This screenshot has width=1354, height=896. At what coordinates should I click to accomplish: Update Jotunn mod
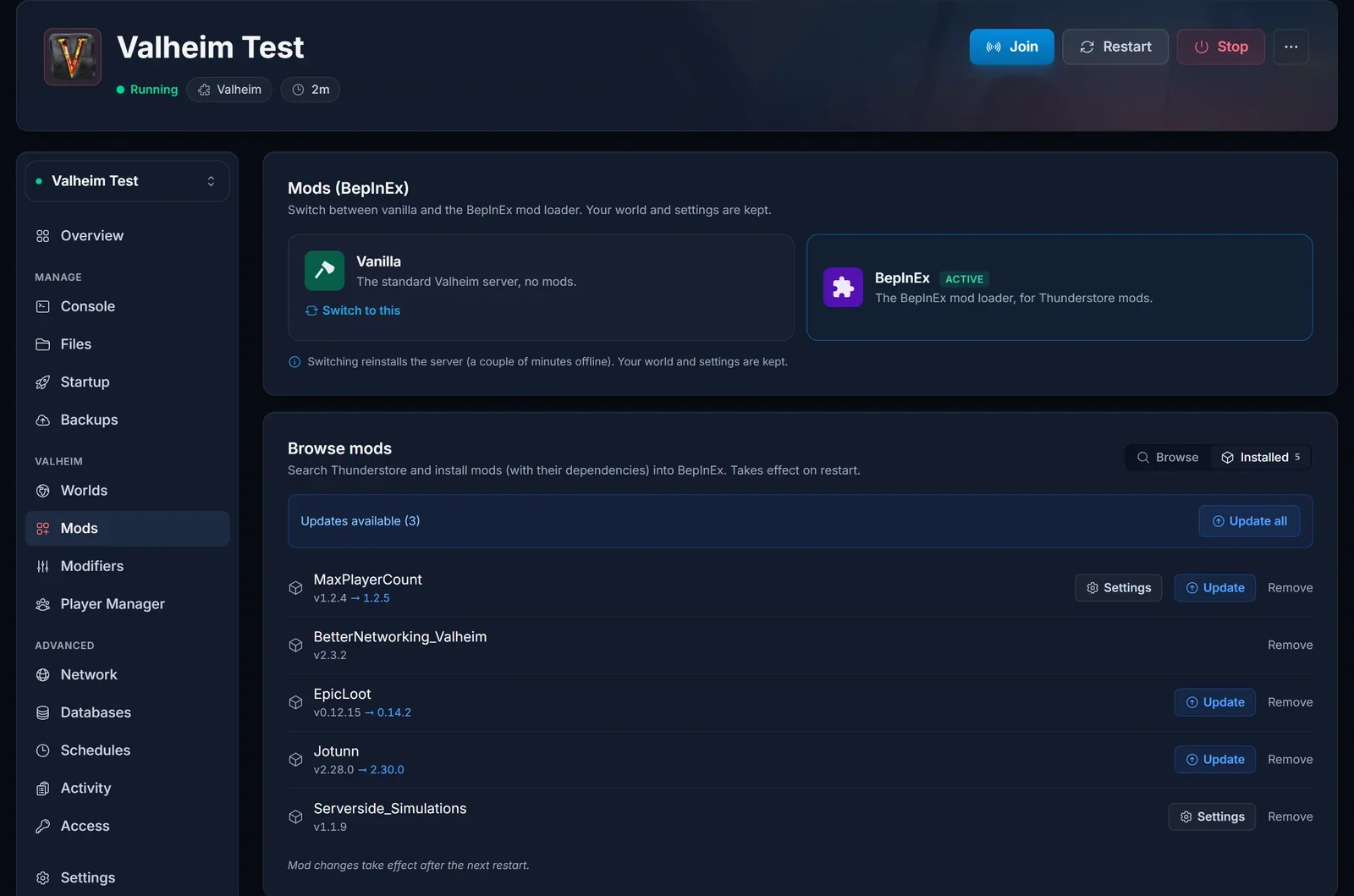coord(1214,760)
